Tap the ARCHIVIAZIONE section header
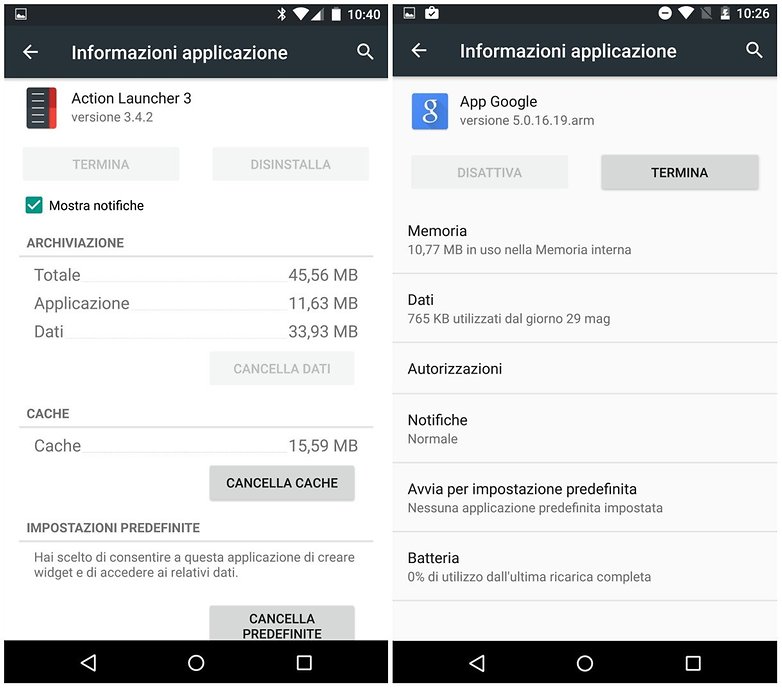Viewport: 782px width, 688px height. click(x=75, y=243)
